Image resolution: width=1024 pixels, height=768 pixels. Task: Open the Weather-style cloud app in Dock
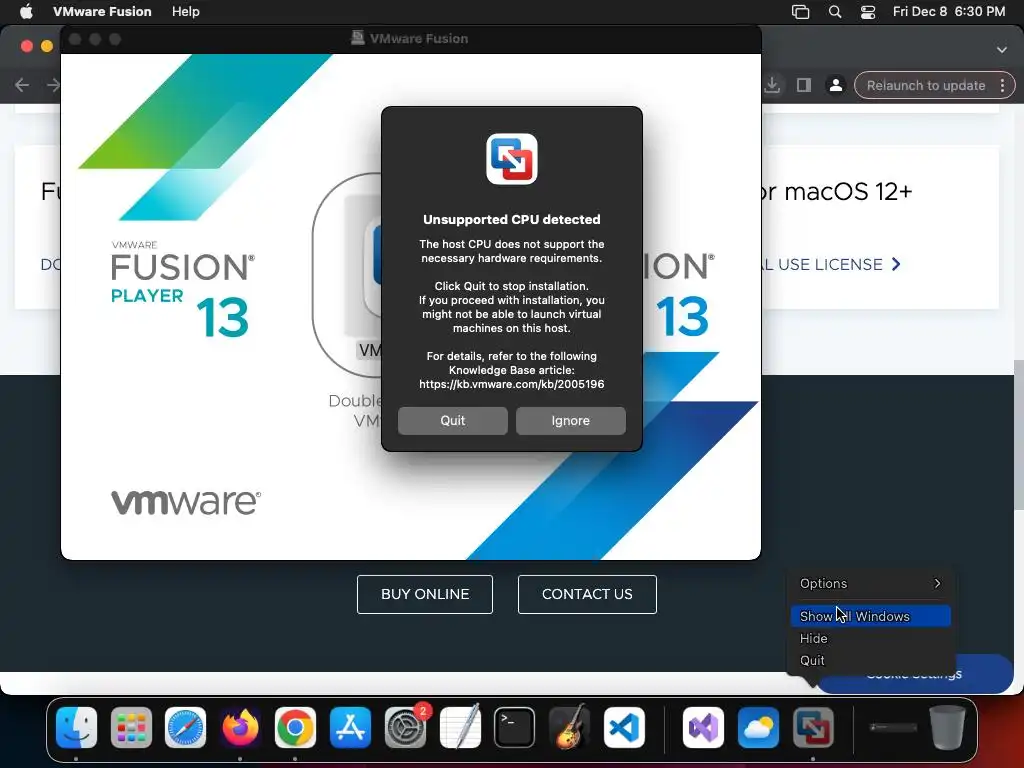(758, 727)
